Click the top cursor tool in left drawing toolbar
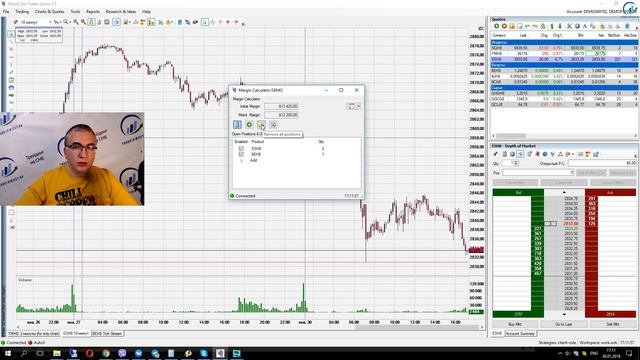The image size is (640, 360). click(x=11, y=34)
